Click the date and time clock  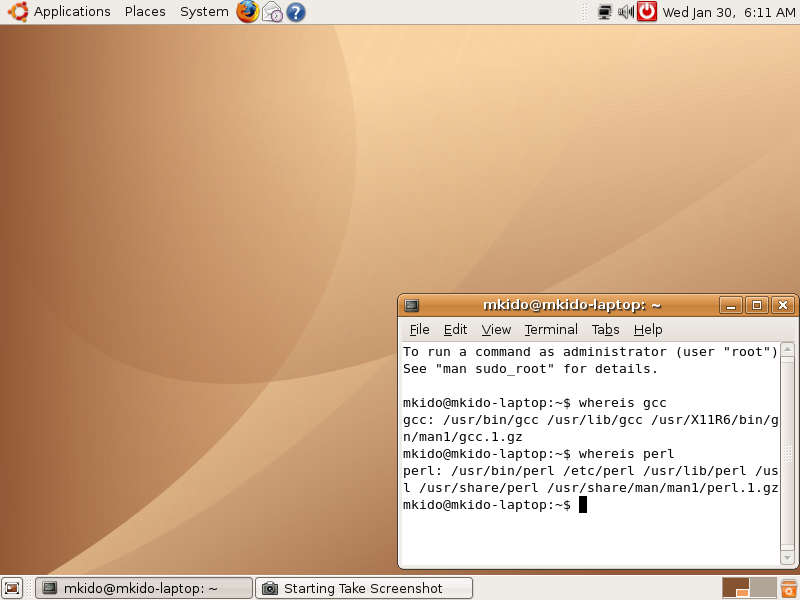point(729,12)
